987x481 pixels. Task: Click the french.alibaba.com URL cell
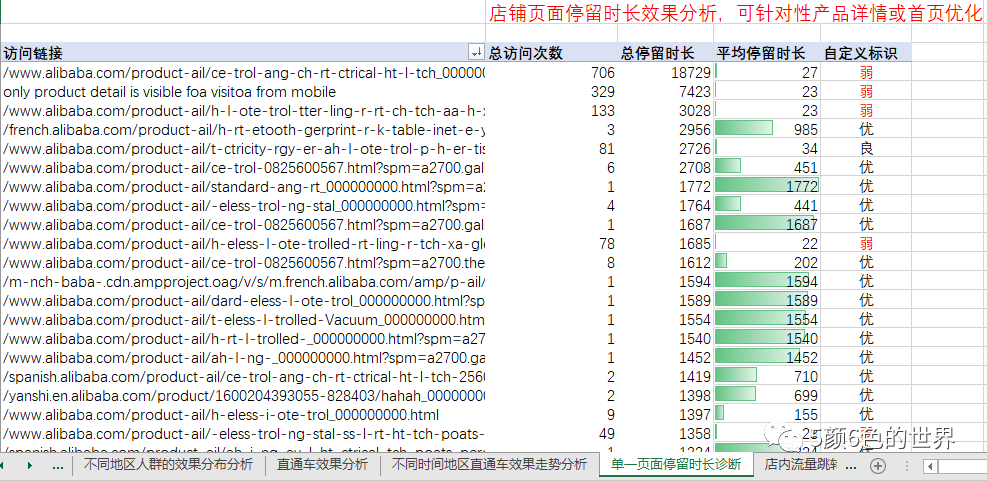pyautogui.click(x=243, y=129)
